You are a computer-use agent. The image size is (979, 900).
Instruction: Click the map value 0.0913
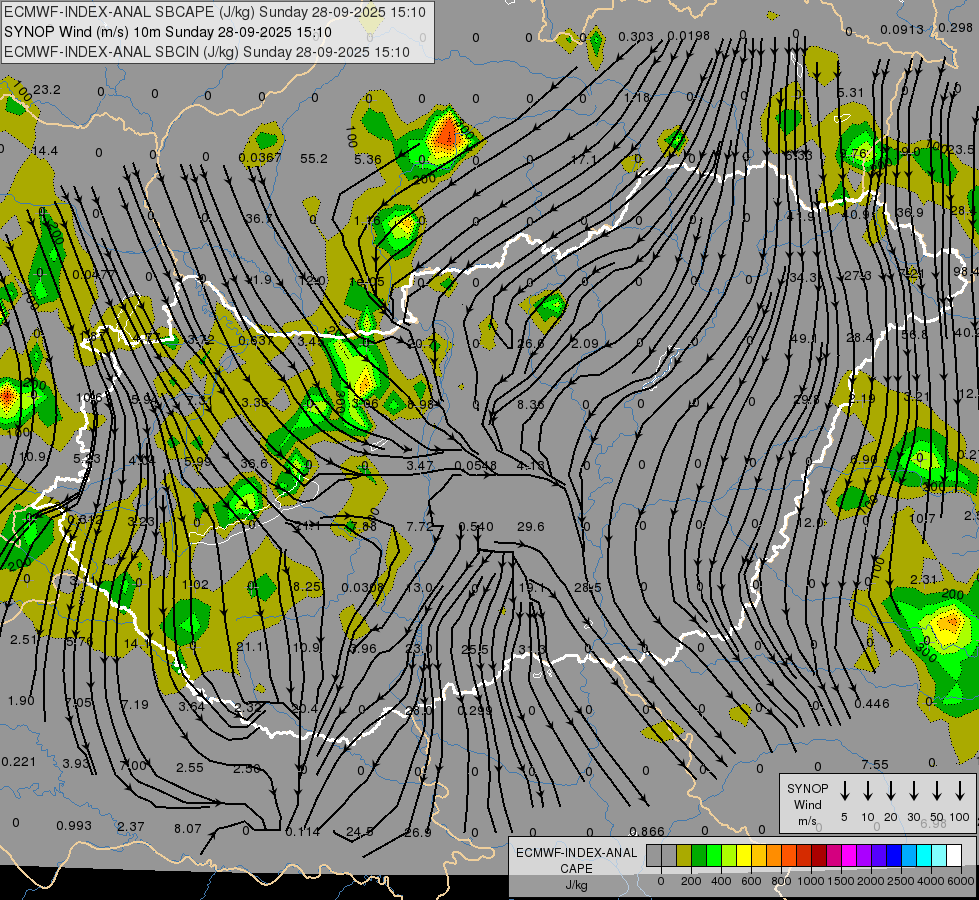[x=902, y=29]
